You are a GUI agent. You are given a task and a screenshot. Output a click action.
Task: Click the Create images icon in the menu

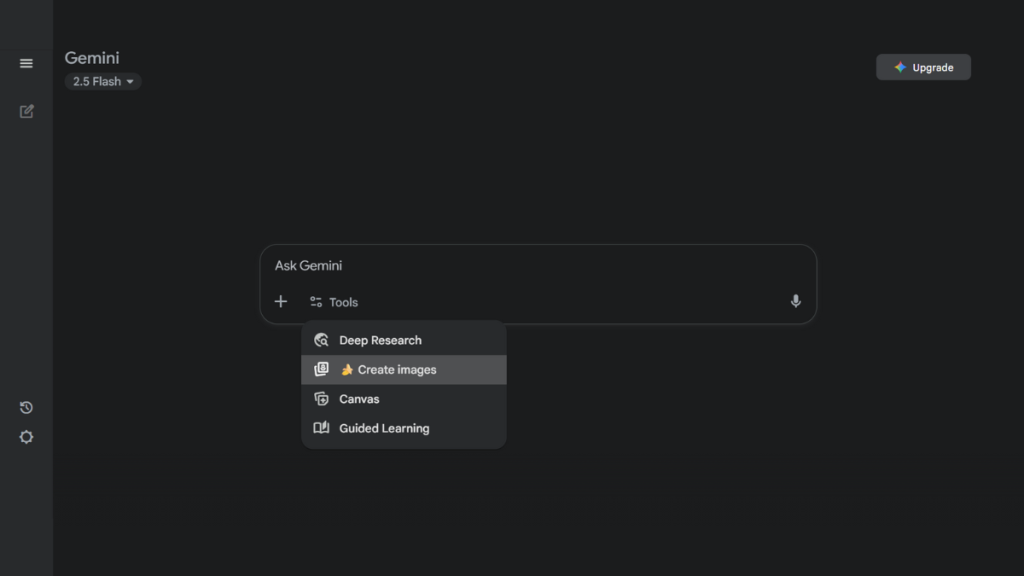[321, 370]
